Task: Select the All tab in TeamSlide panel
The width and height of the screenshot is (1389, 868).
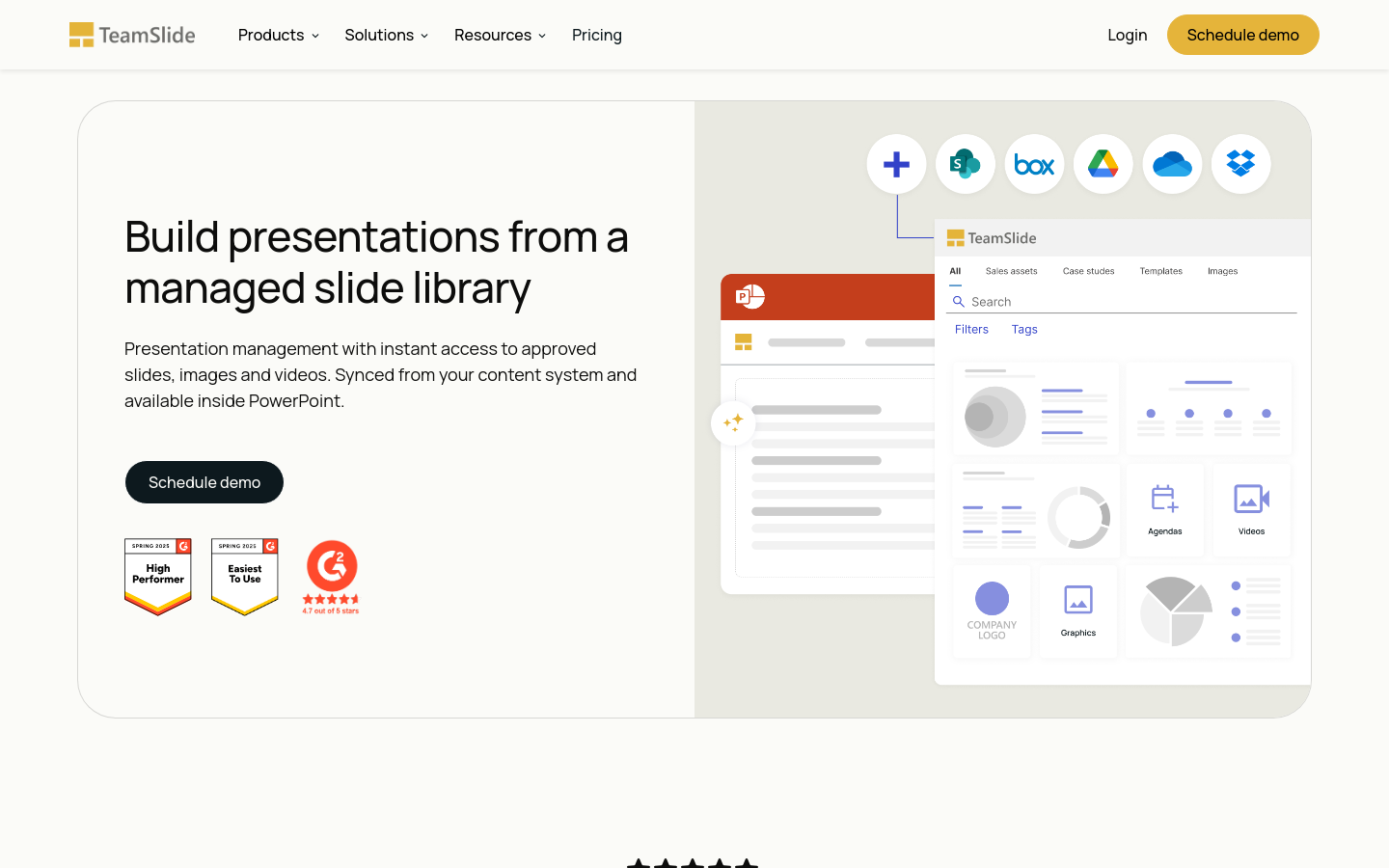Action: [955, 272]
